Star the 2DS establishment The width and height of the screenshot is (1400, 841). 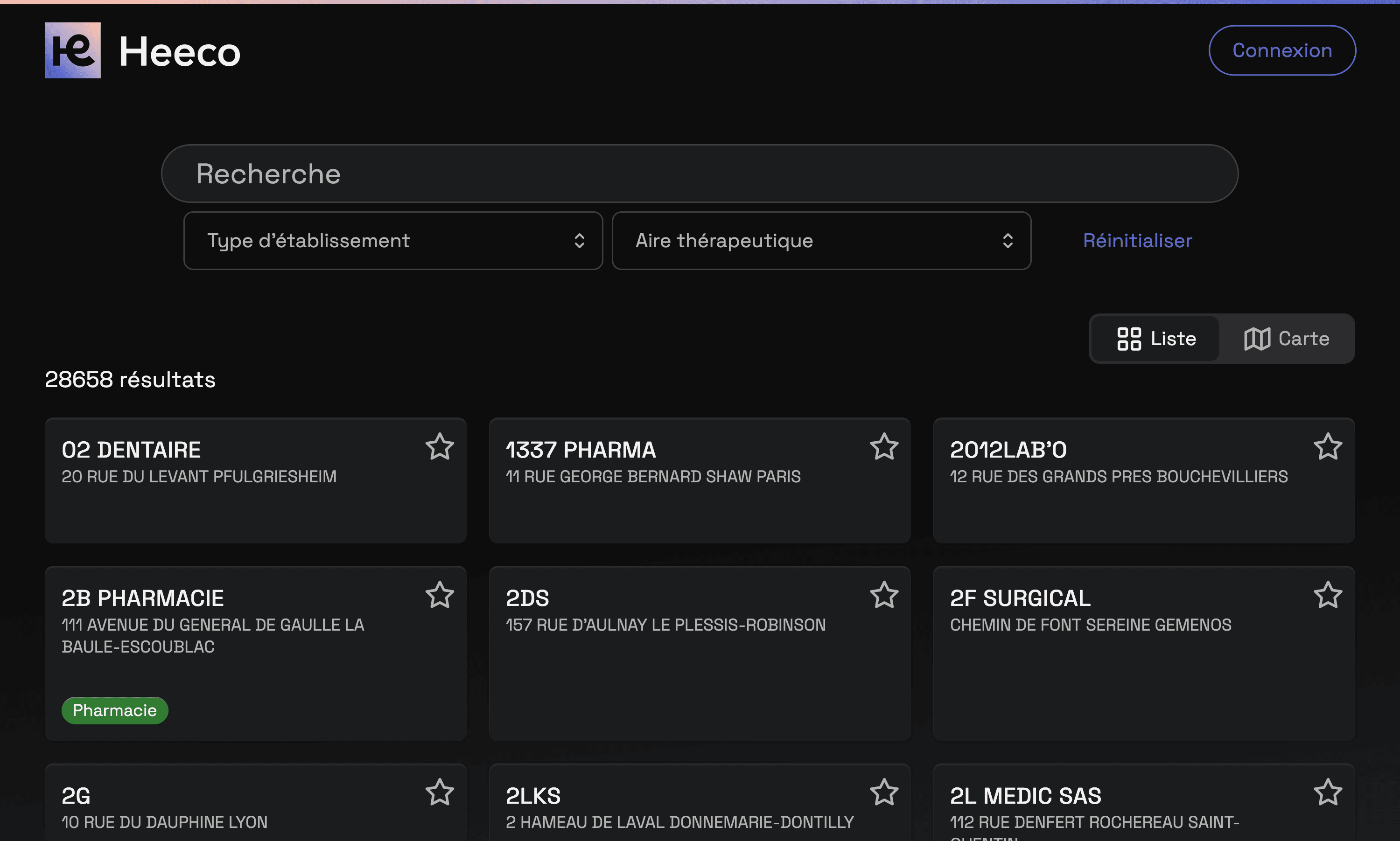pos(884,595)
